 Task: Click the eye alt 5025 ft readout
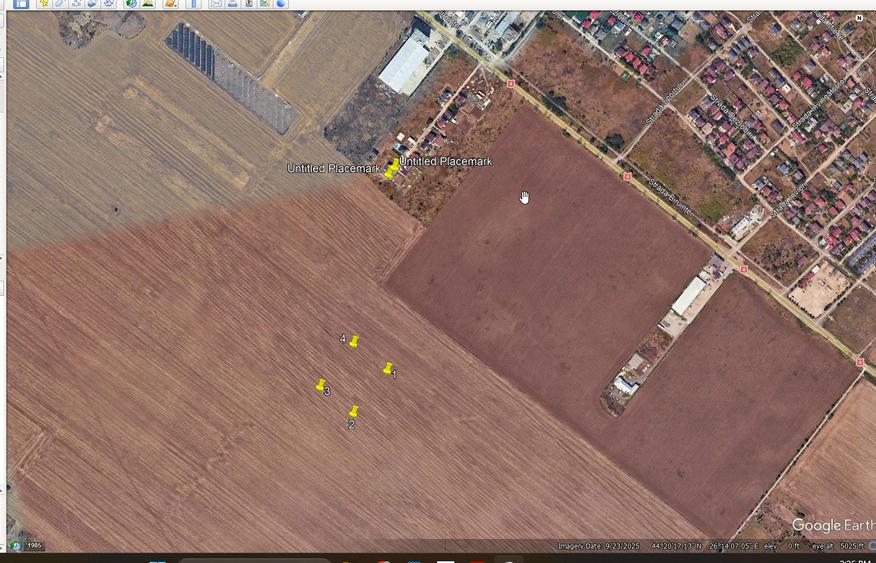[x=838, y=546]
